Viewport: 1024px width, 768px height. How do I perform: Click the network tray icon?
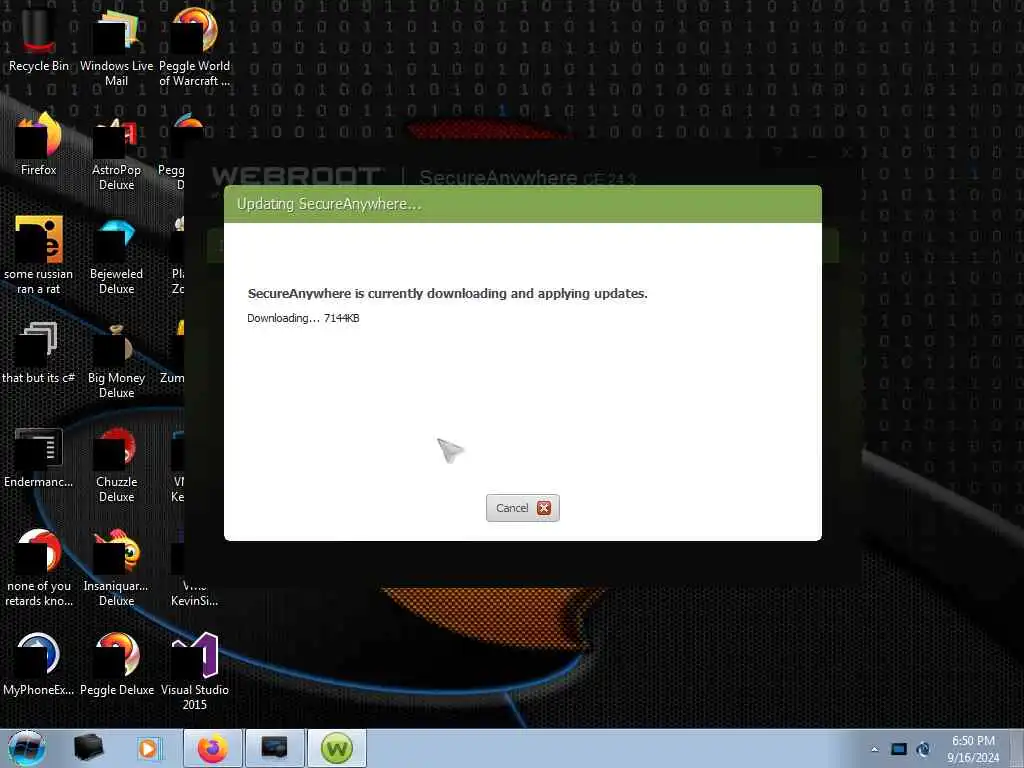(923, 749)
